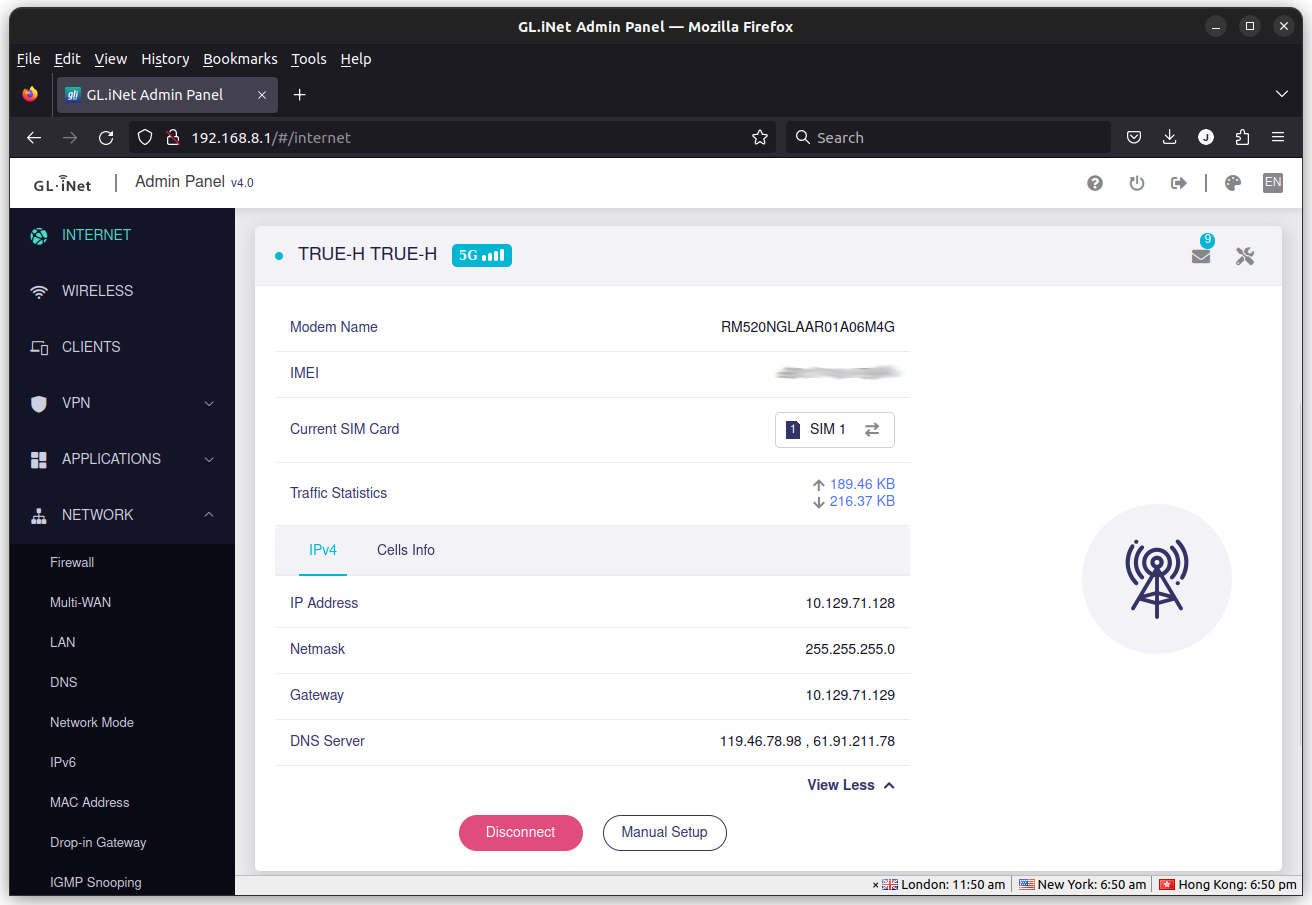1312x905 pixels.
Task: Open Firefox History menu
Action: pos(165,59)
